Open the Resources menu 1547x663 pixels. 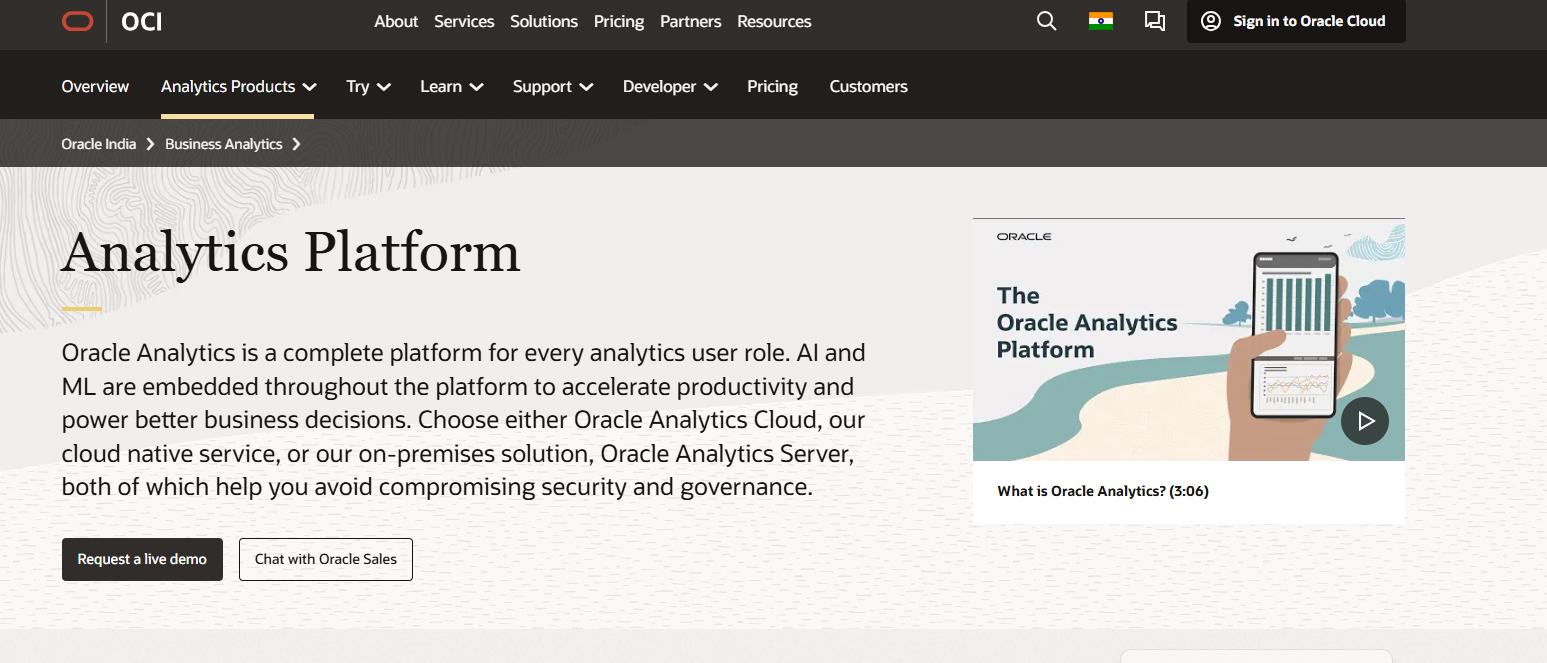click(774, 21)
